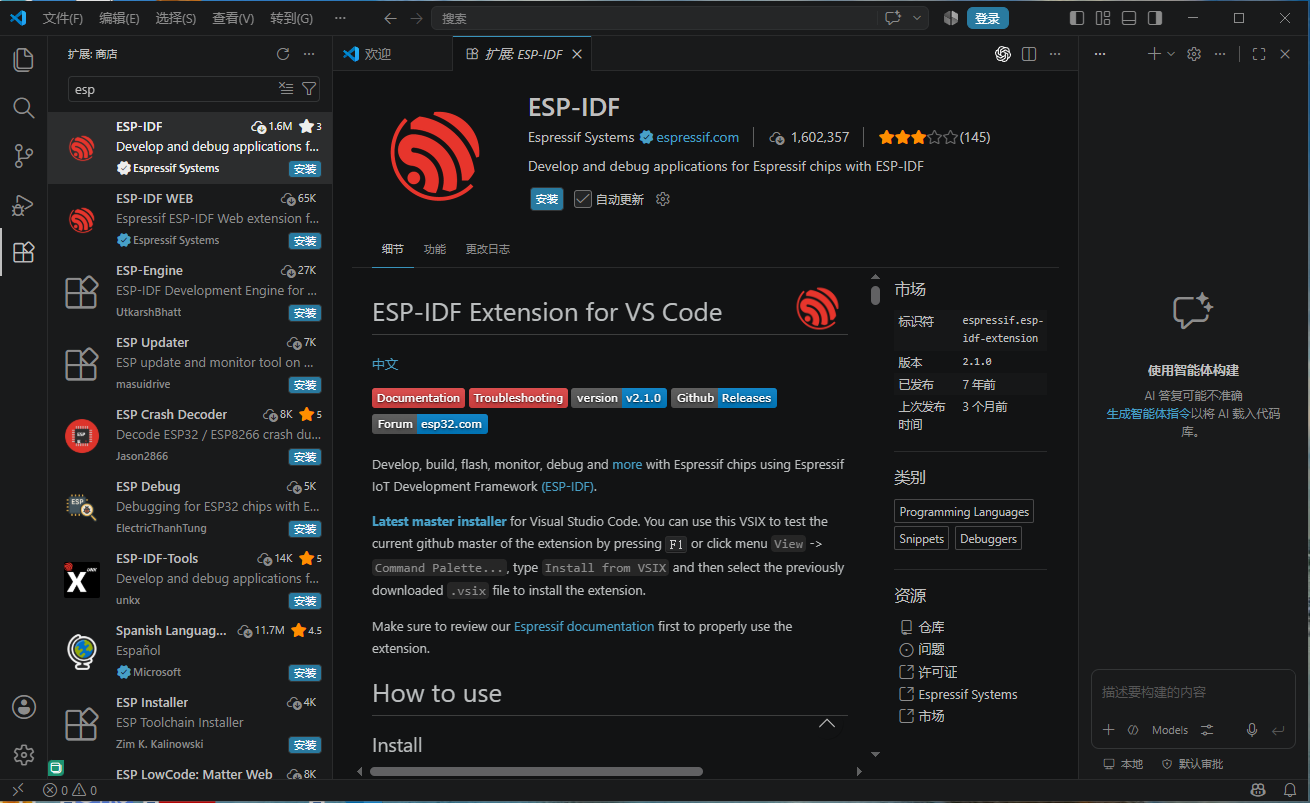Expand the overflow menu after 转到(G)
This screenshot has width=1310, height=803.
[x=340, y=18]
